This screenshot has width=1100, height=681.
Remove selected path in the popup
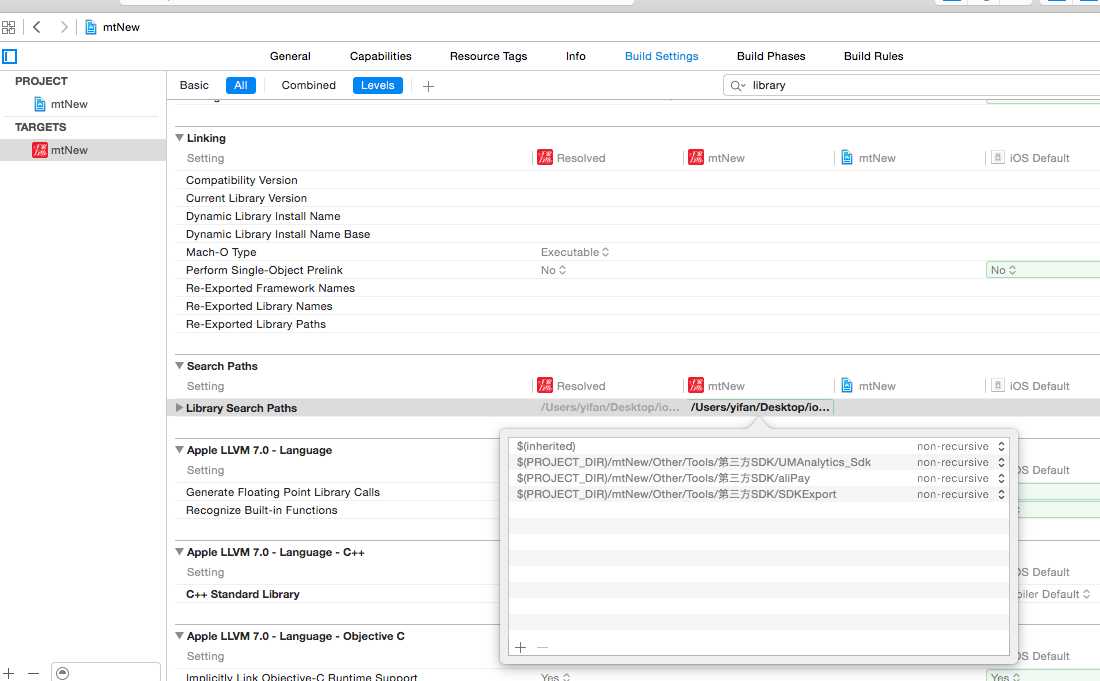point(542,647)
